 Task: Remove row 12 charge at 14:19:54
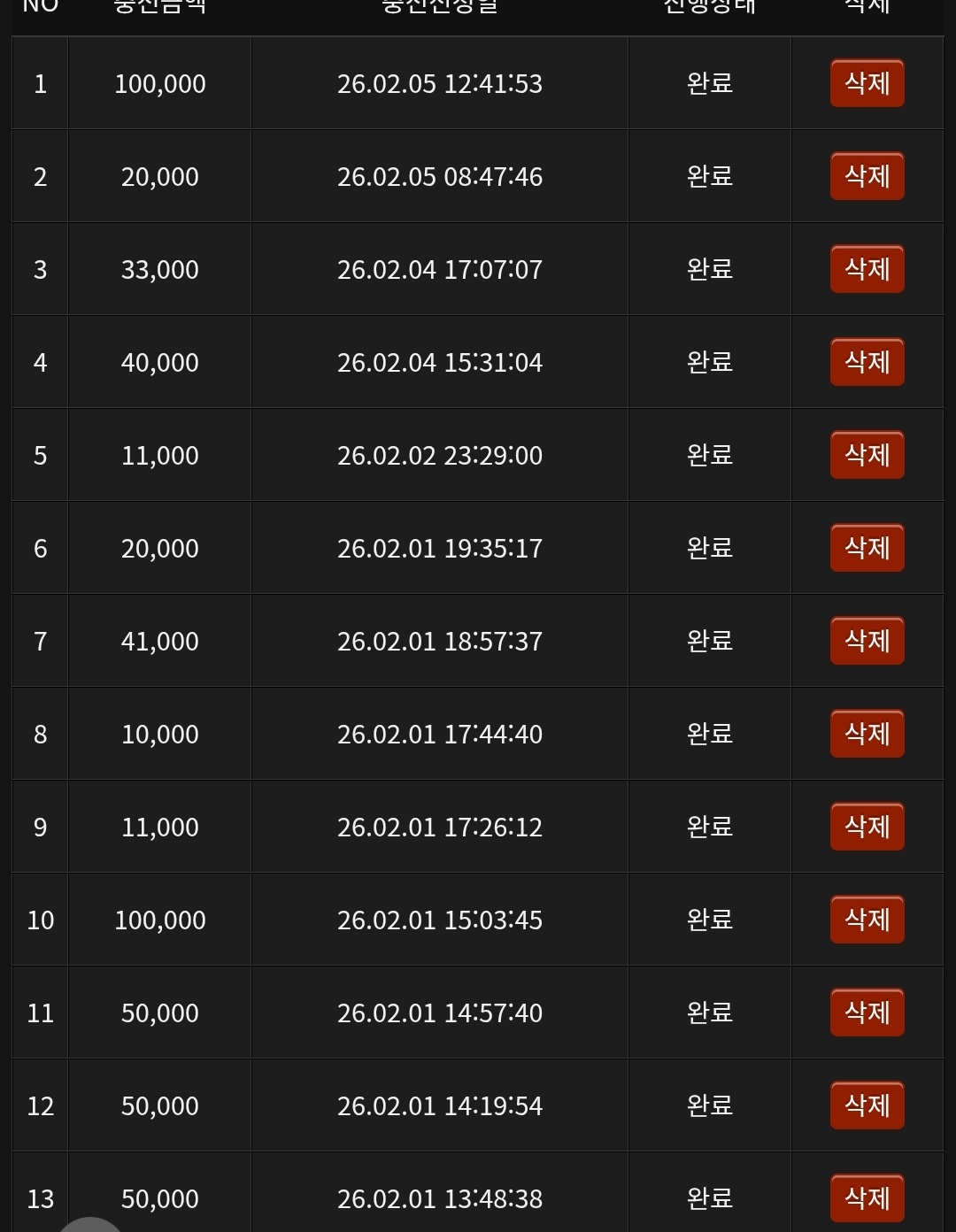[867, 1105]
